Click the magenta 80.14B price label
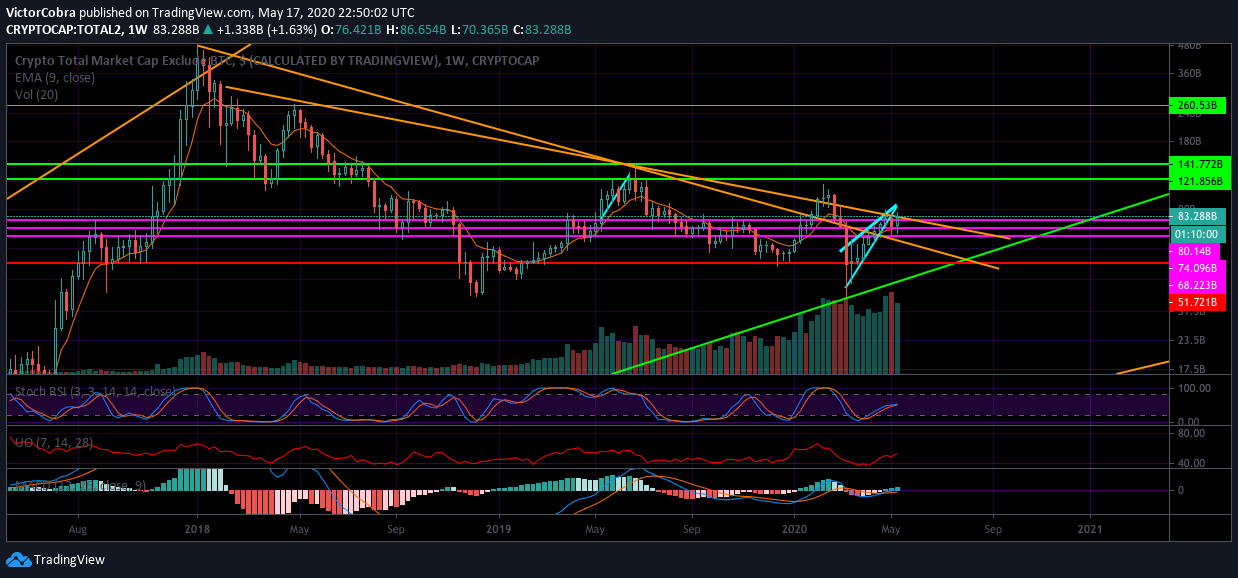The image size is (1238, 578). coord(1194,252)
